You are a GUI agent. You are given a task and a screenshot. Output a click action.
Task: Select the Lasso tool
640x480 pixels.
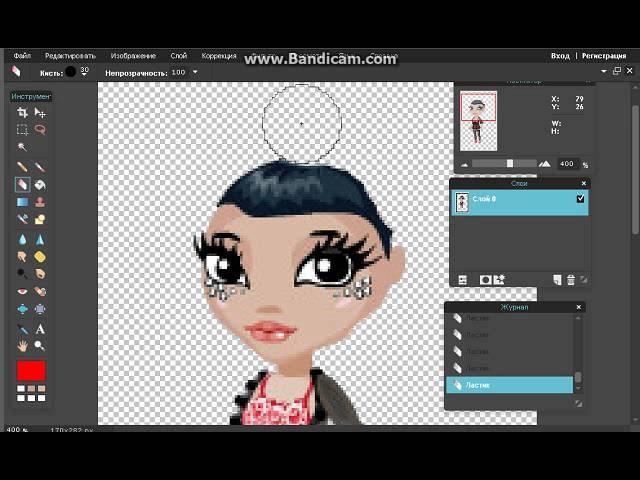[x=40, y=129]
